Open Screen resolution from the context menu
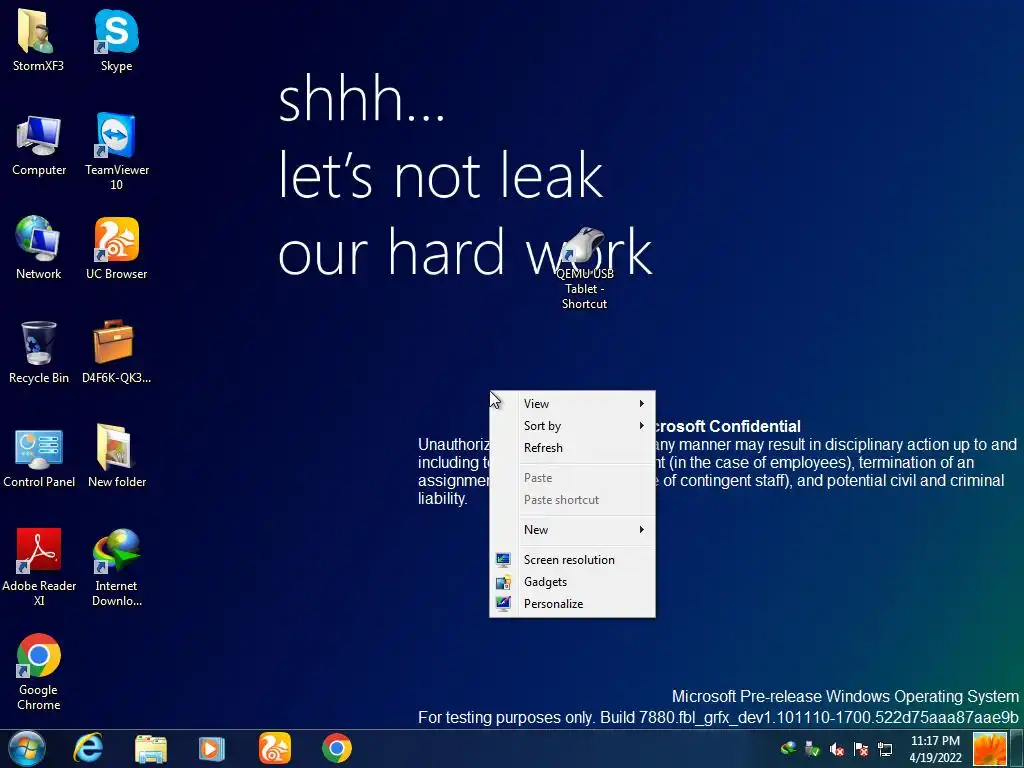Viewport: 1024px width, 768px height. tap(572, 560)
